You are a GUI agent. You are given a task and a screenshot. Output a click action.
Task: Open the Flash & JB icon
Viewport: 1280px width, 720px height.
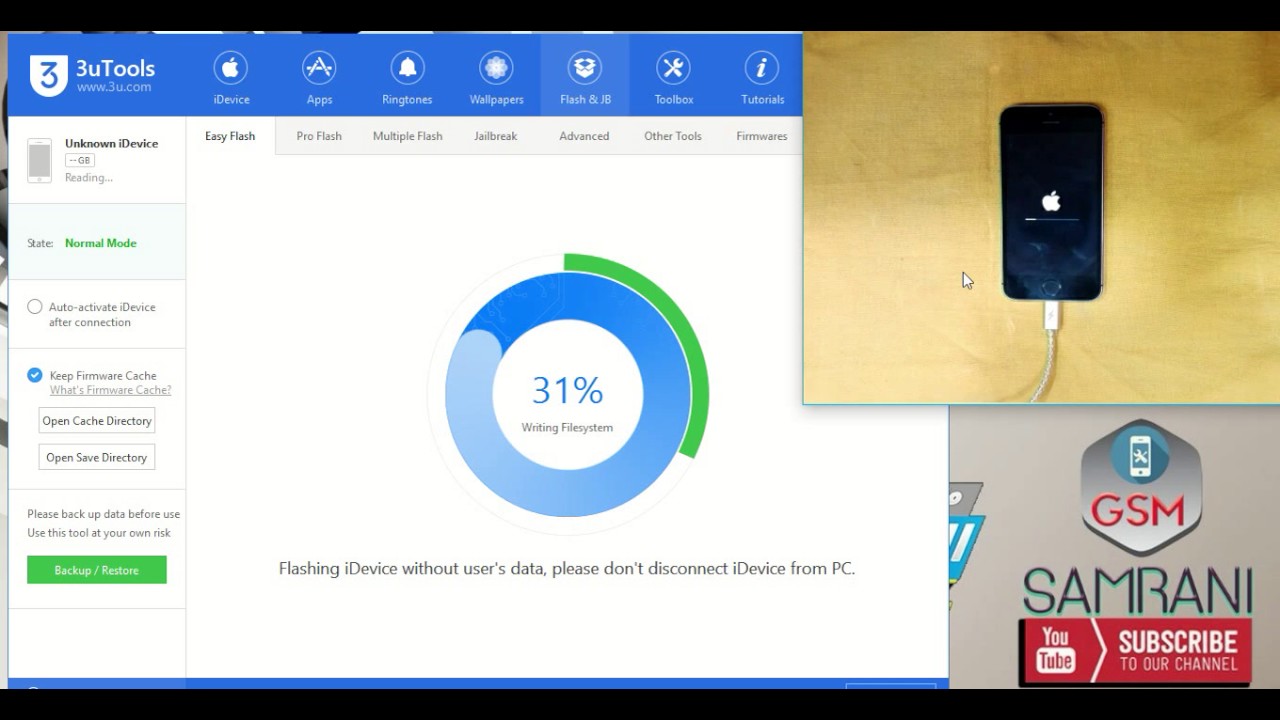(x=585, y=68)
